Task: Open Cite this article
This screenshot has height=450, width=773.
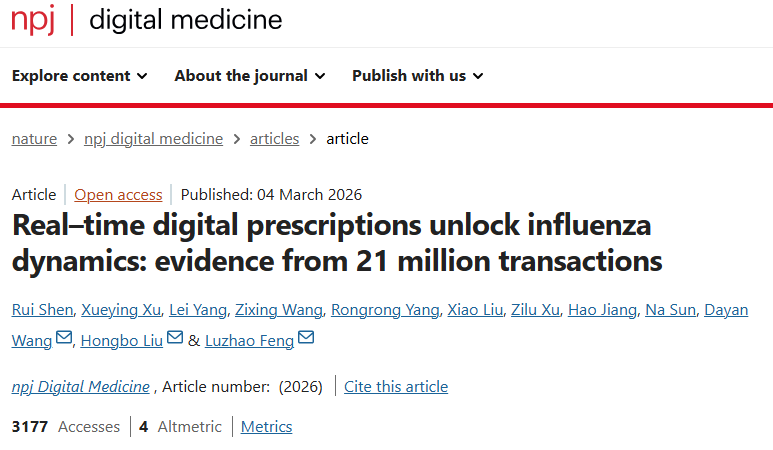Action: click(x=396, y=387)
